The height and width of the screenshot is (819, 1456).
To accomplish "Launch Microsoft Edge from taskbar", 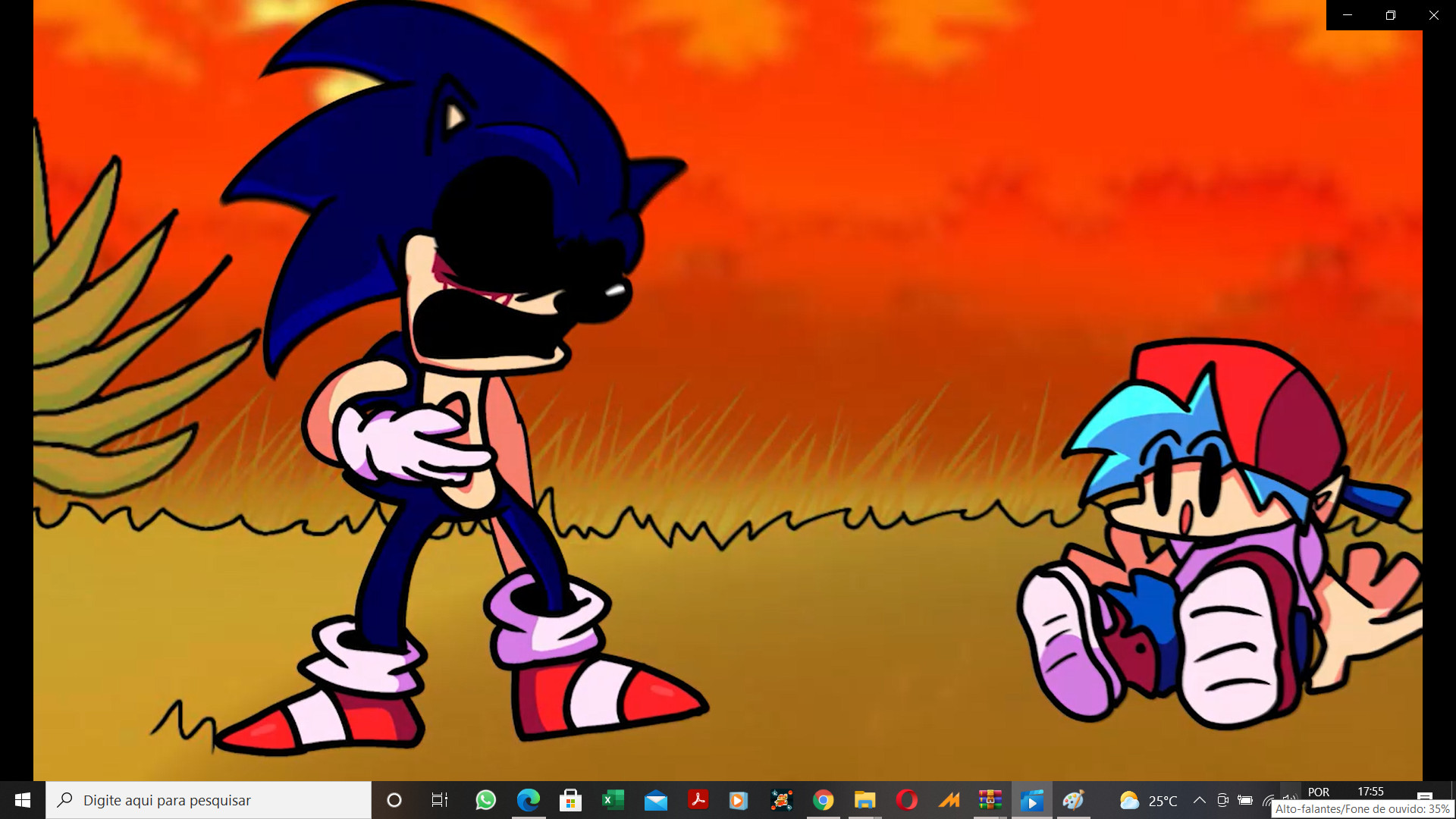I will (529, 800).
